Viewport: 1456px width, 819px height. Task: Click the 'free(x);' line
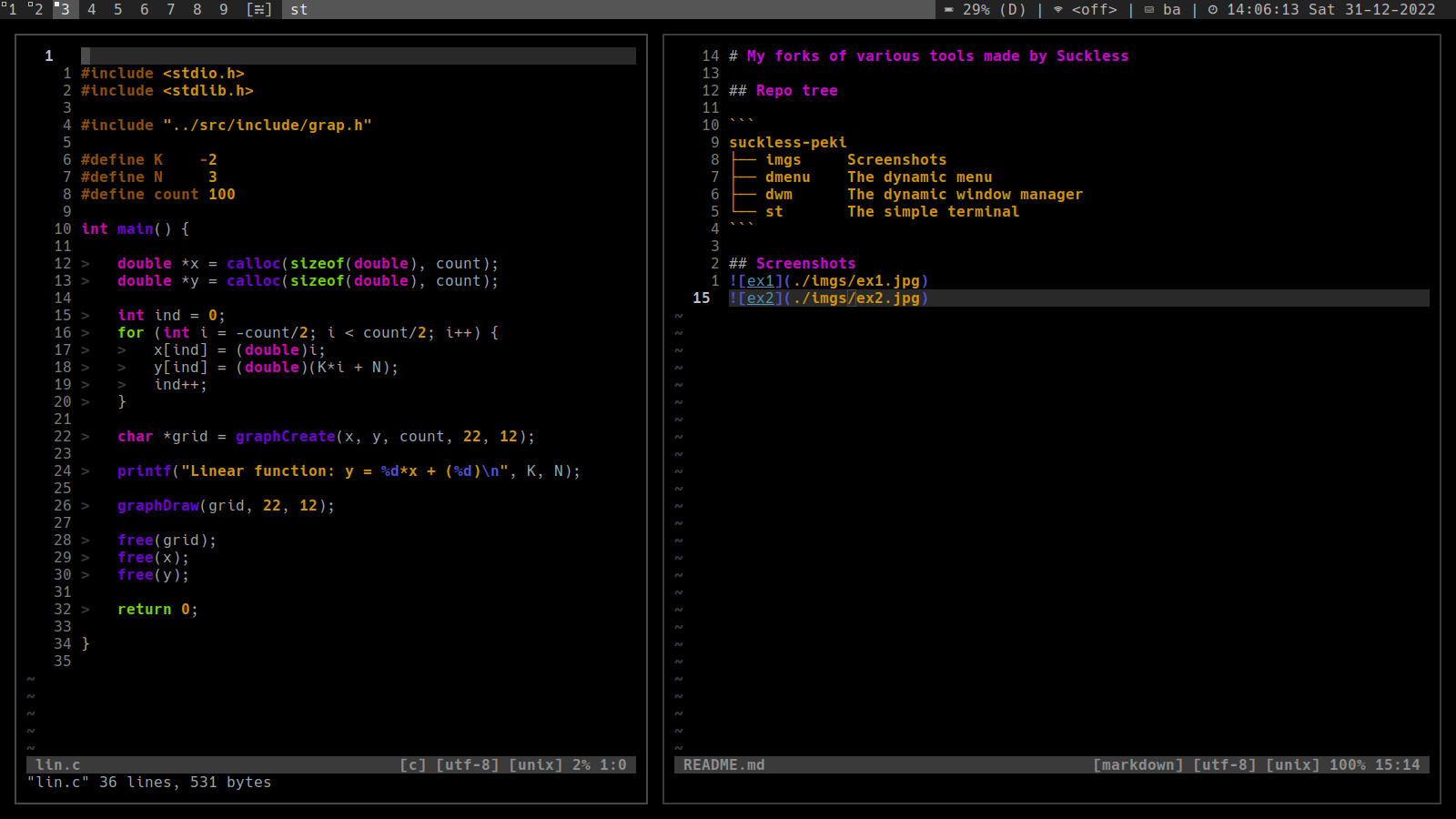point(154,558)
